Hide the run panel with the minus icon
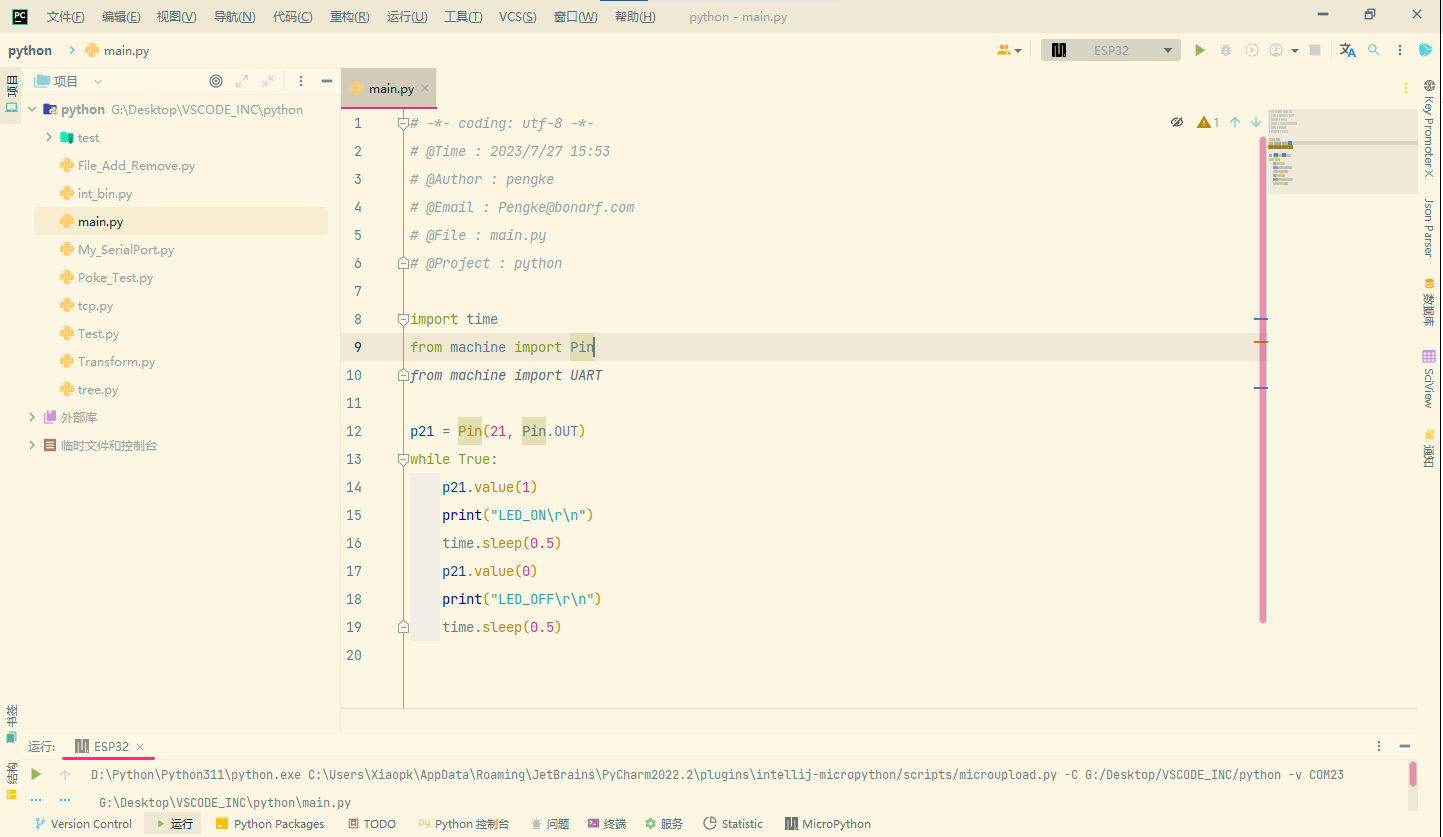This screenshot has width=1443, height=837. (x=1405, y=746)
